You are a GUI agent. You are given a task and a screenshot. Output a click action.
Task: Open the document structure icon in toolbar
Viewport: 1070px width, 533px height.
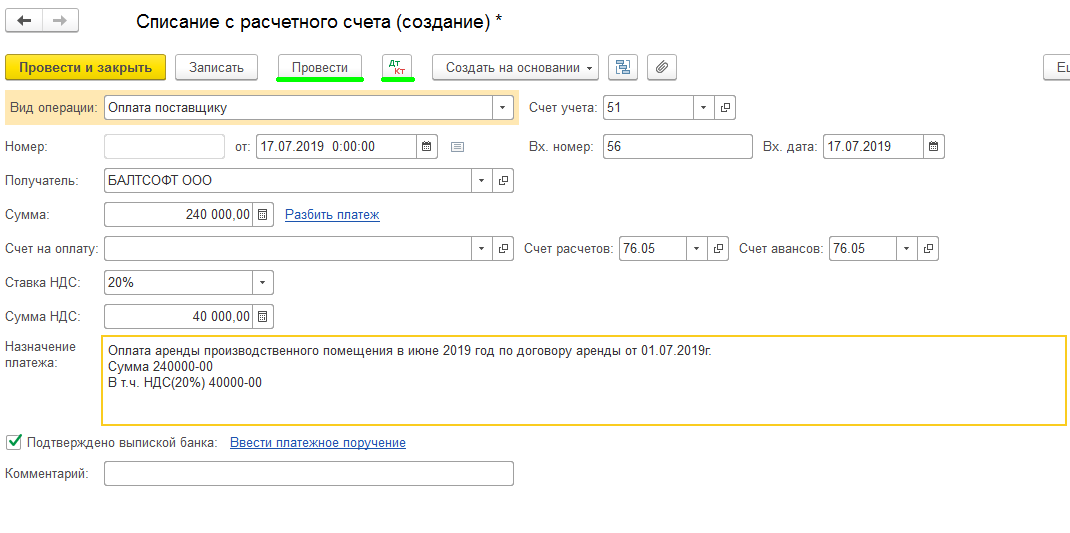pos(624,67)
